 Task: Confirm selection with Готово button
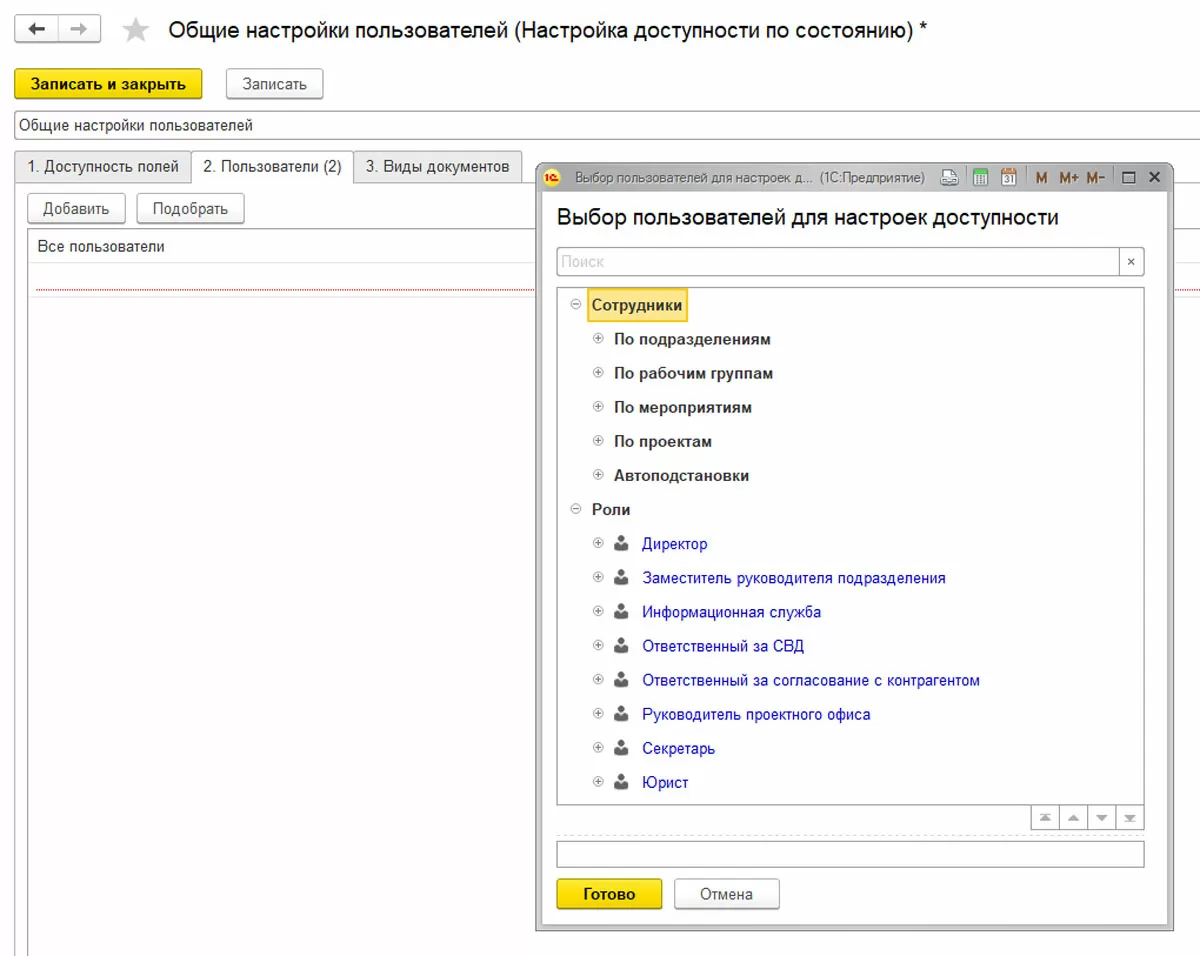tap(609, 894)
